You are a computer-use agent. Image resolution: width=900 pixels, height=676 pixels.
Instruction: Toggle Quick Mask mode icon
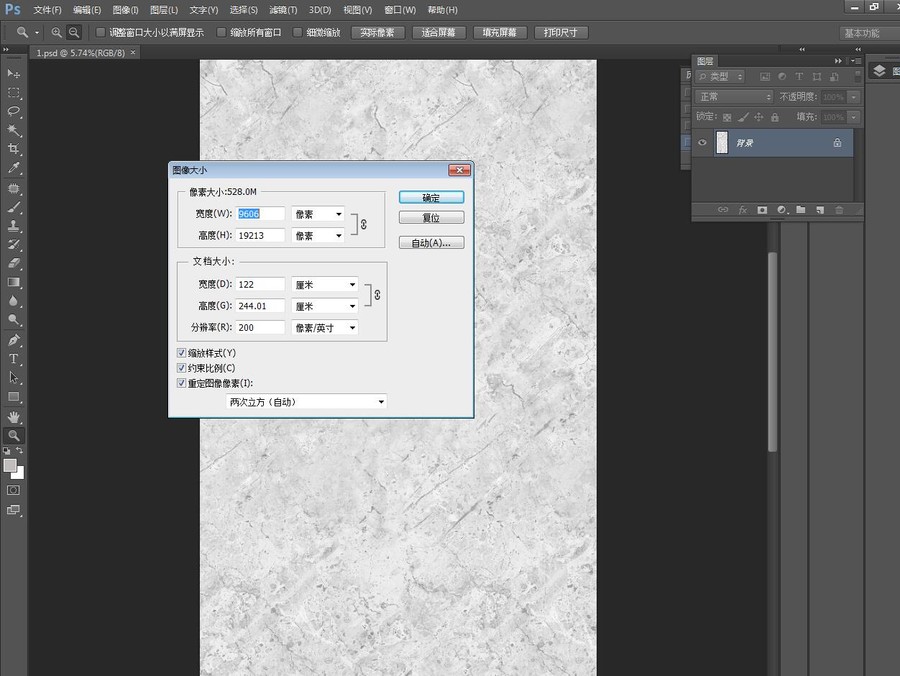(x=13, y=491)
